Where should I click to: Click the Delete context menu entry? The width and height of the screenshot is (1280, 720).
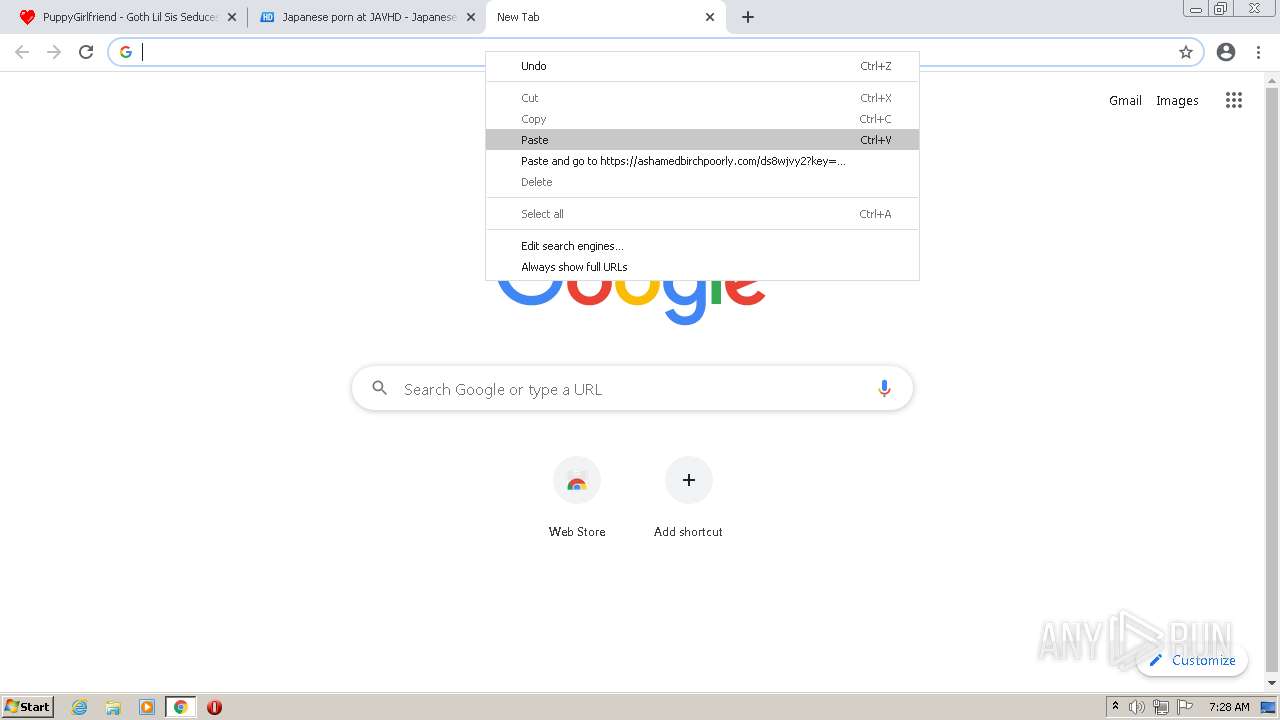tap(702, 182)
